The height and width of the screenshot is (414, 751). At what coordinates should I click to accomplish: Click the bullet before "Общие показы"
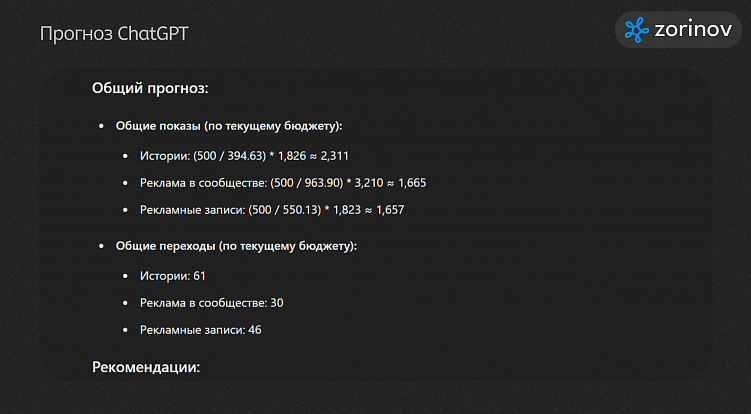101,126
